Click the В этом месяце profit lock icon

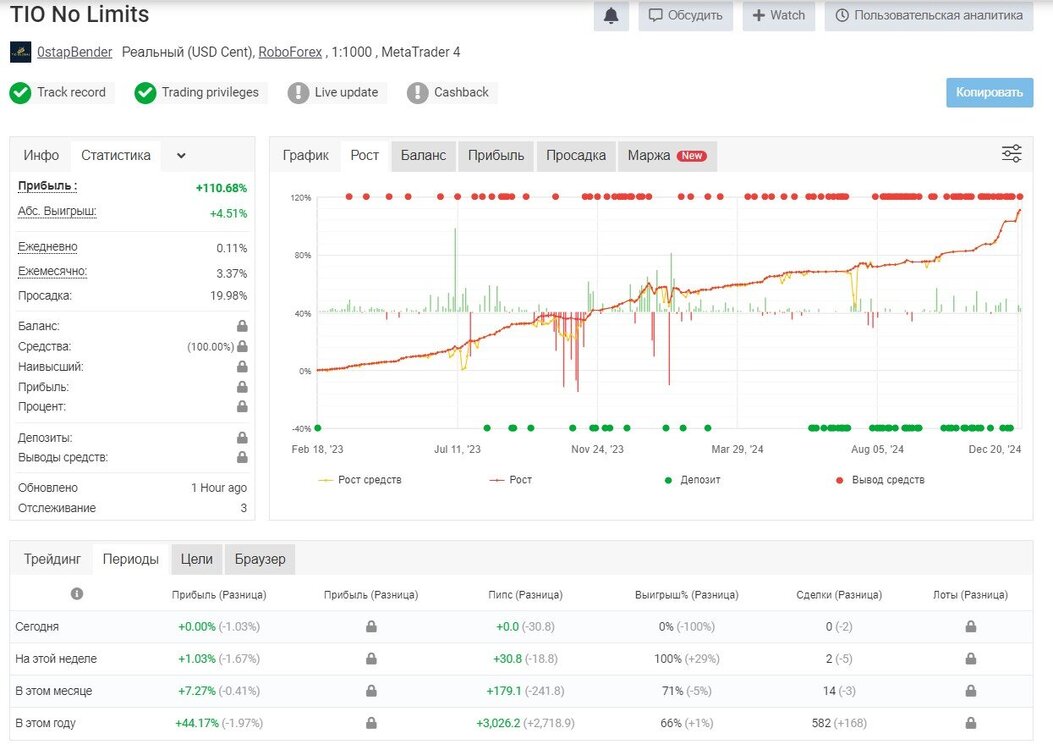pos(371,691)
